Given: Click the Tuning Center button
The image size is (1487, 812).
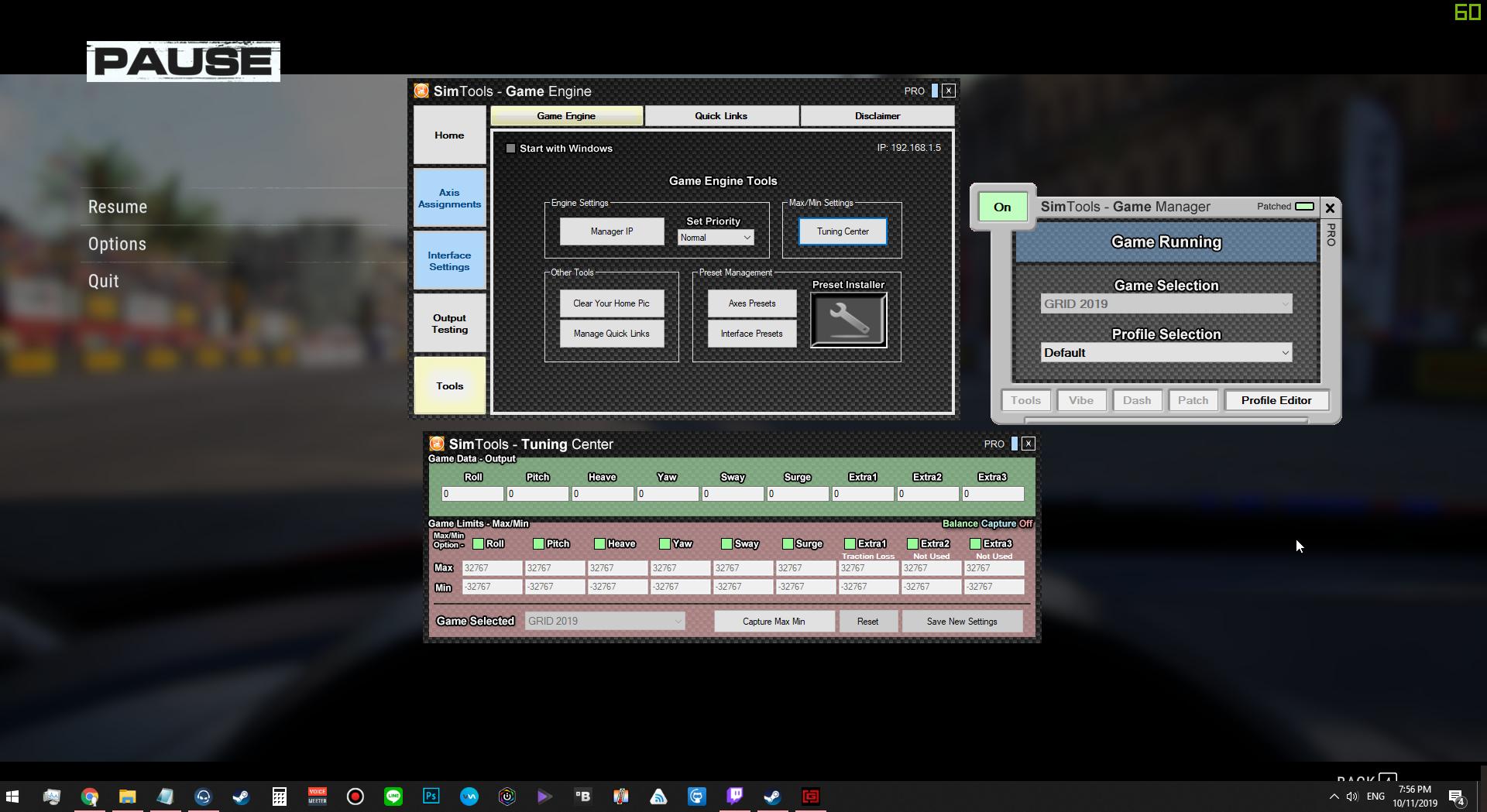Looking at the screenshot, I should pyautogui.click(x=843, y=231).
